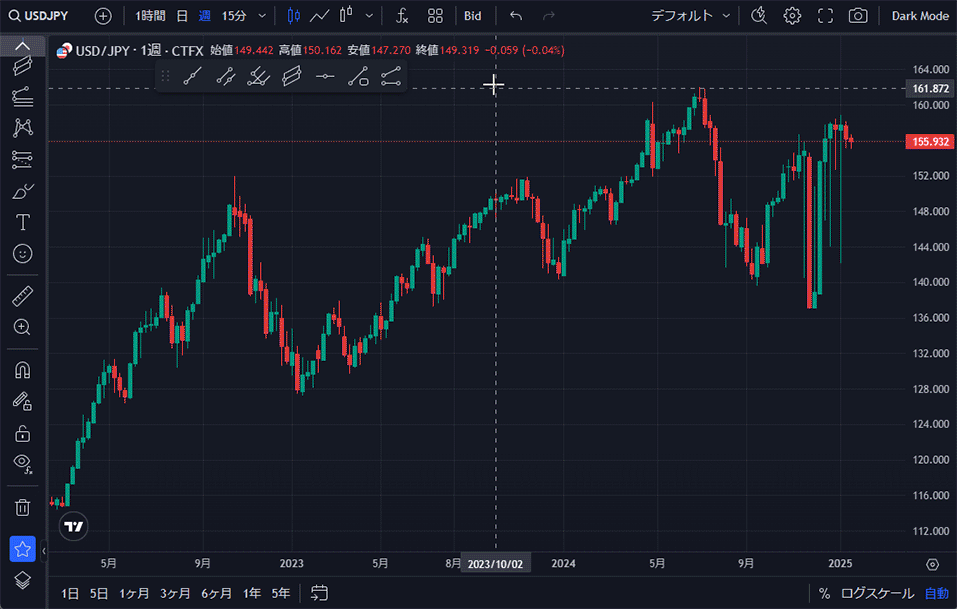957x609 pixels.
Task: Select the XABCD pattern tool
Action: pos(23,128)
